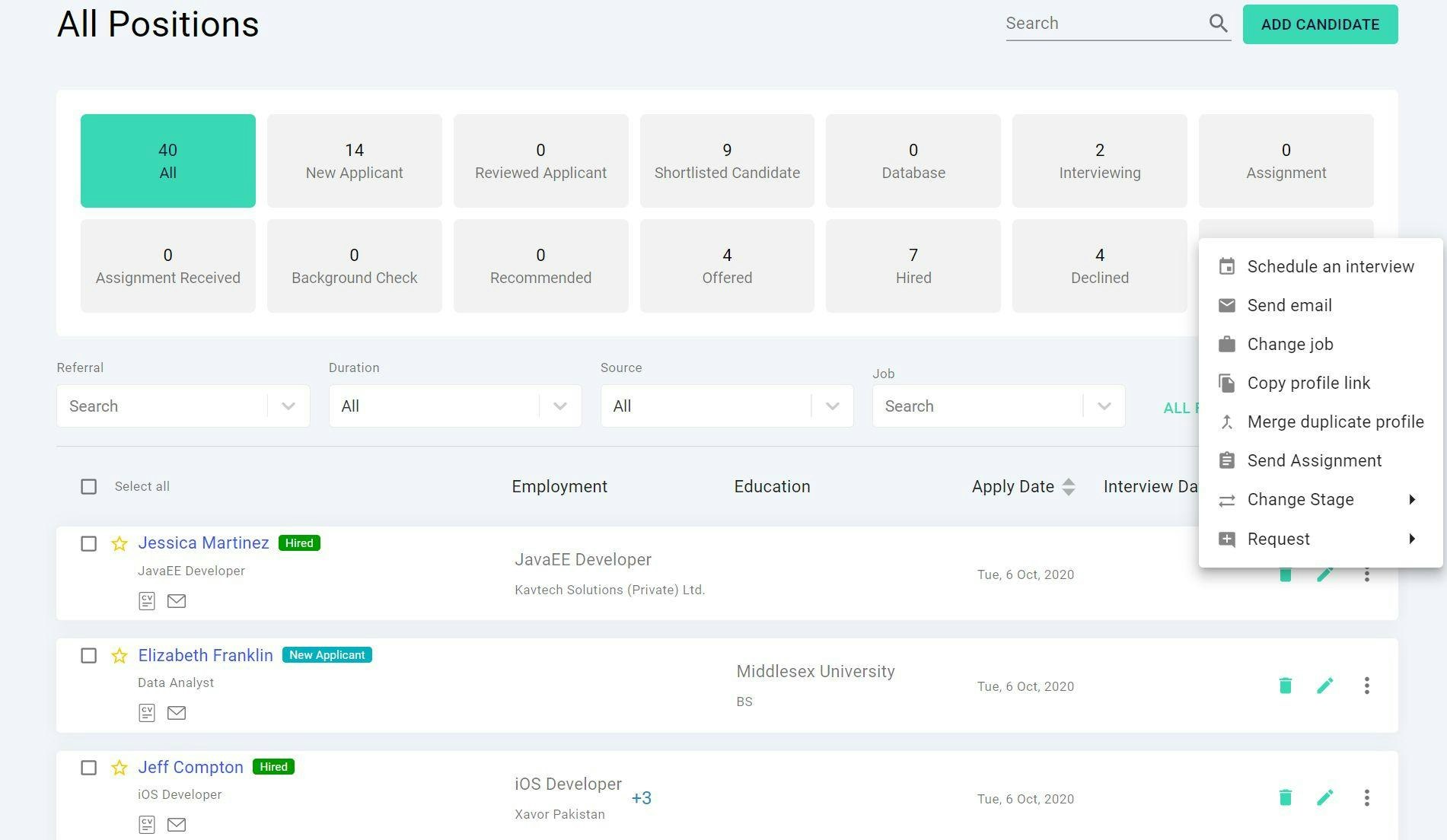
Task: Check the Select all checkbox
Action: (88, 486)
